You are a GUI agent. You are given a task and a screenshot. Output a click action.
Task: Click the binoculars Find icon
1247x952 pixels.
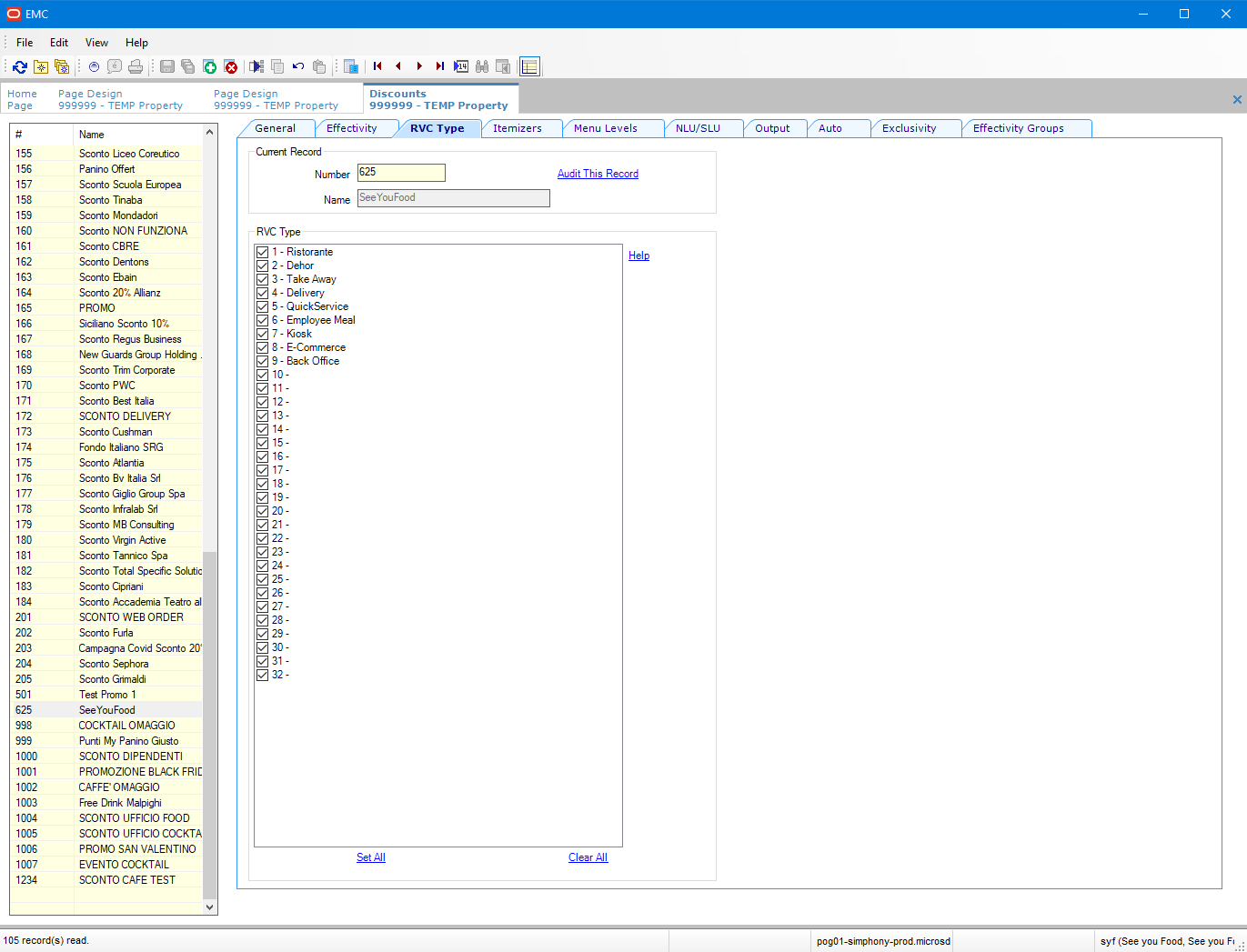click(x=482, y=66)
